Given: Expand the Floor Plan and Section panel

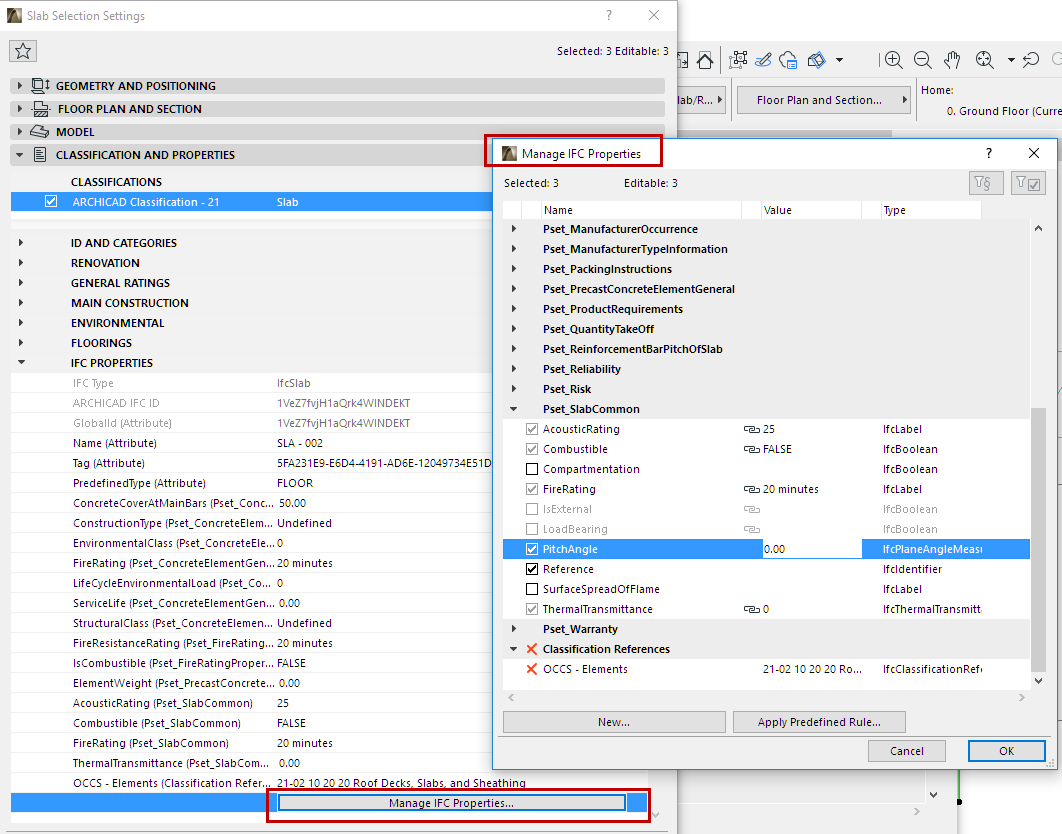Looking at the screenshot, I should click(x=20, y=109).
